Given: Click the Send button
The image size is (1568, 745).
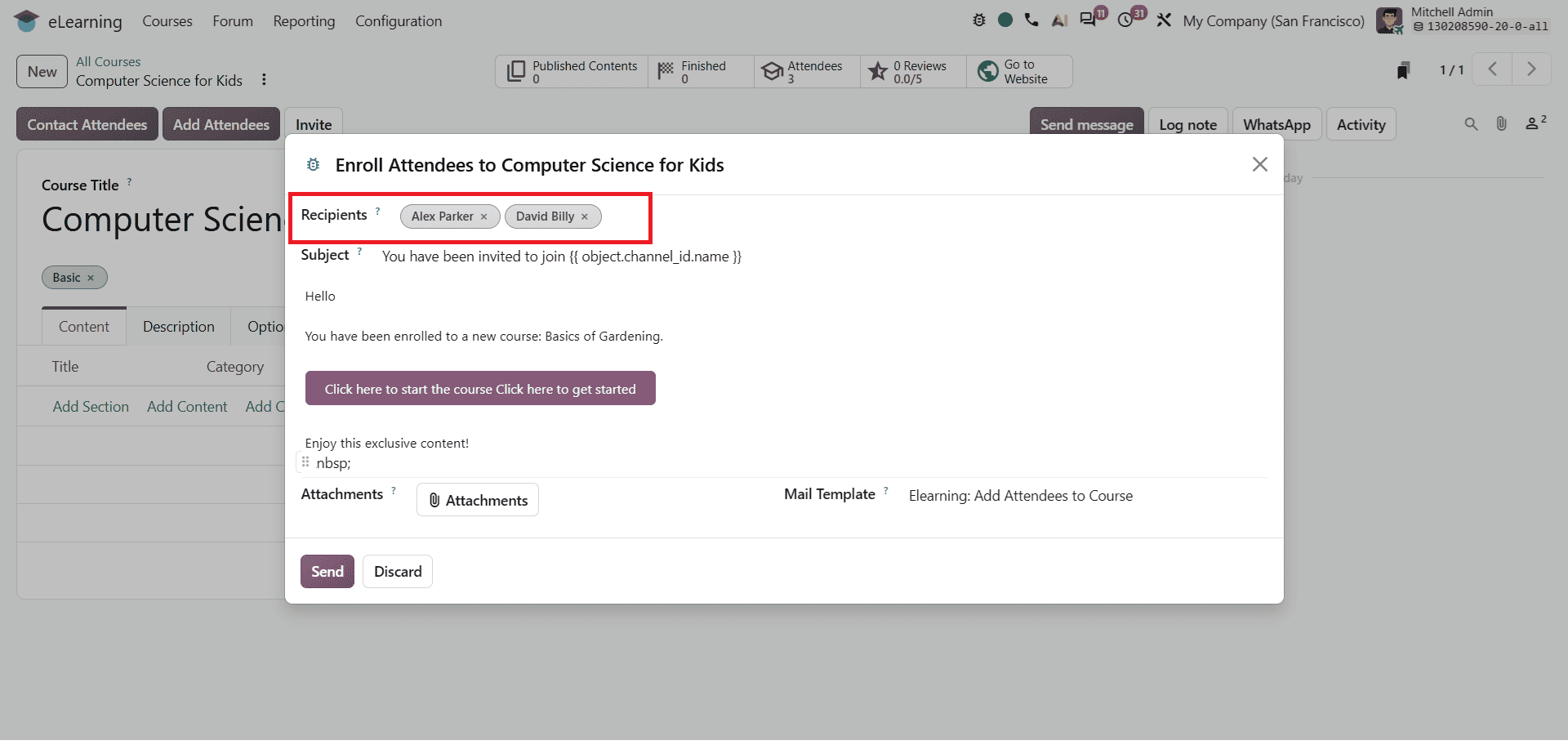Looking at the screenshot, I should pos(327,572).
